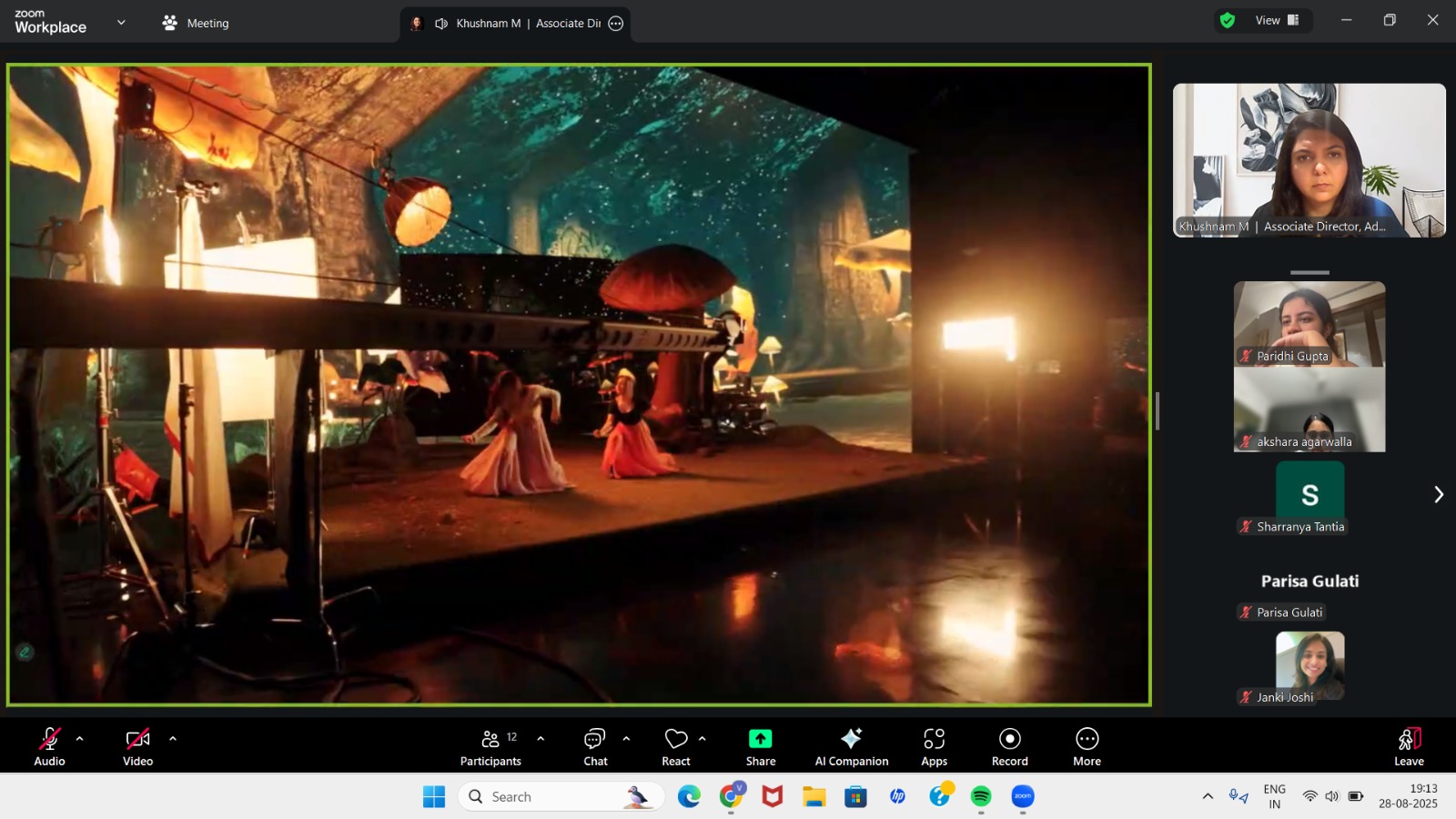Start screen sharing with Share button
Screen dimensions: 1456x819
760,746
